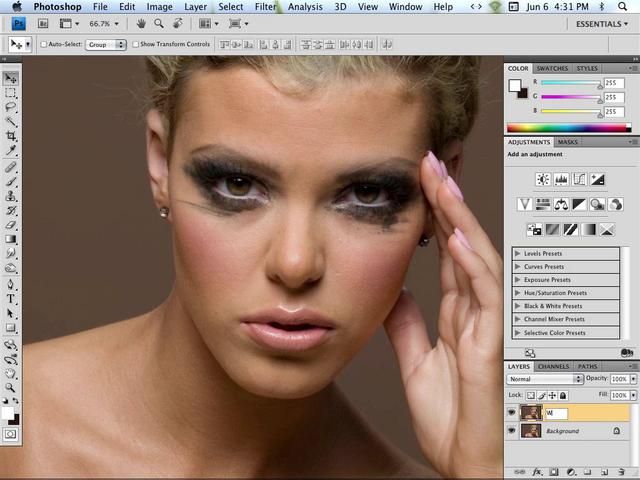
Task: Hide the top layer with eye icon
Action: click(x=511, y=413)
